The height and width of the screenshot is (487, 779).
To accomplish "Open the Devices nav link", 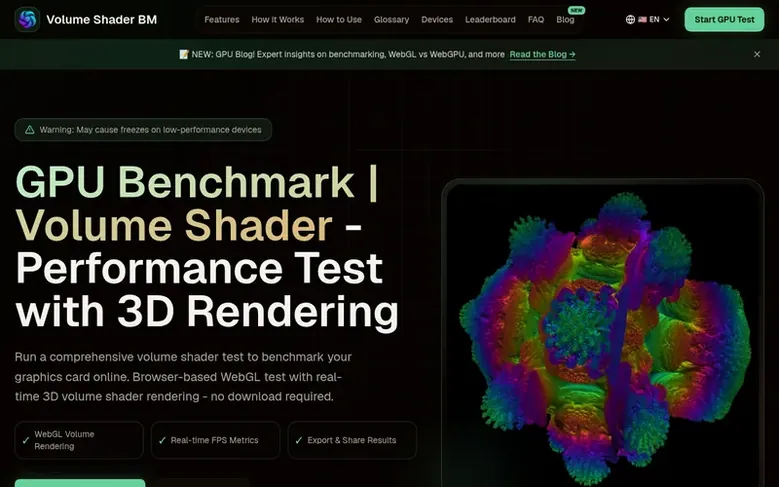I will 437,19.
